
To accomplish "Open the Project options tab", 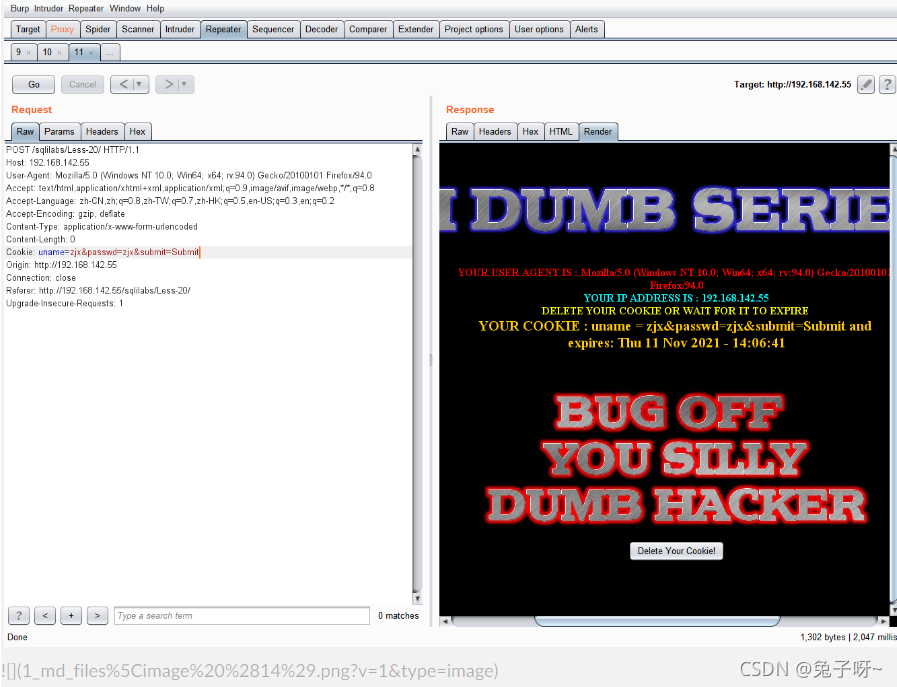I will click(474, 29).
